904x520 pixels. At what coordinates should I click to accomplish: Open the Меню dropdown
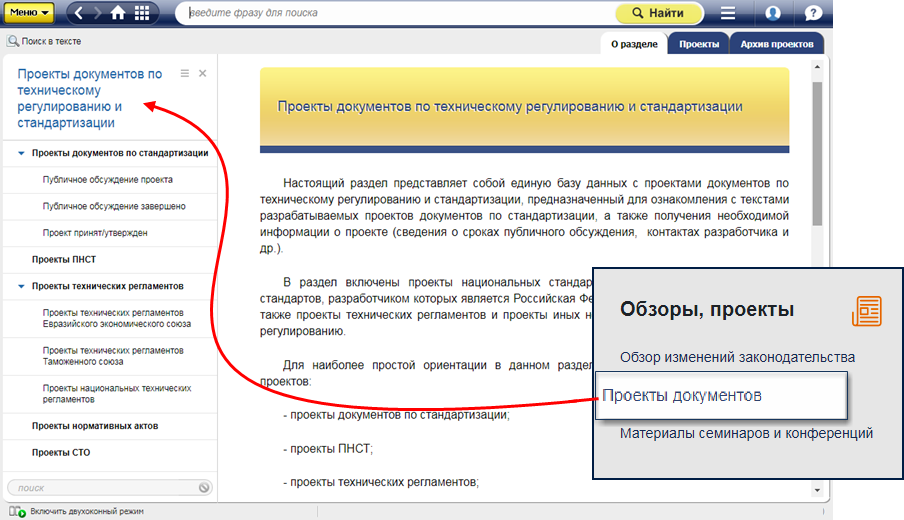point(30,13)
